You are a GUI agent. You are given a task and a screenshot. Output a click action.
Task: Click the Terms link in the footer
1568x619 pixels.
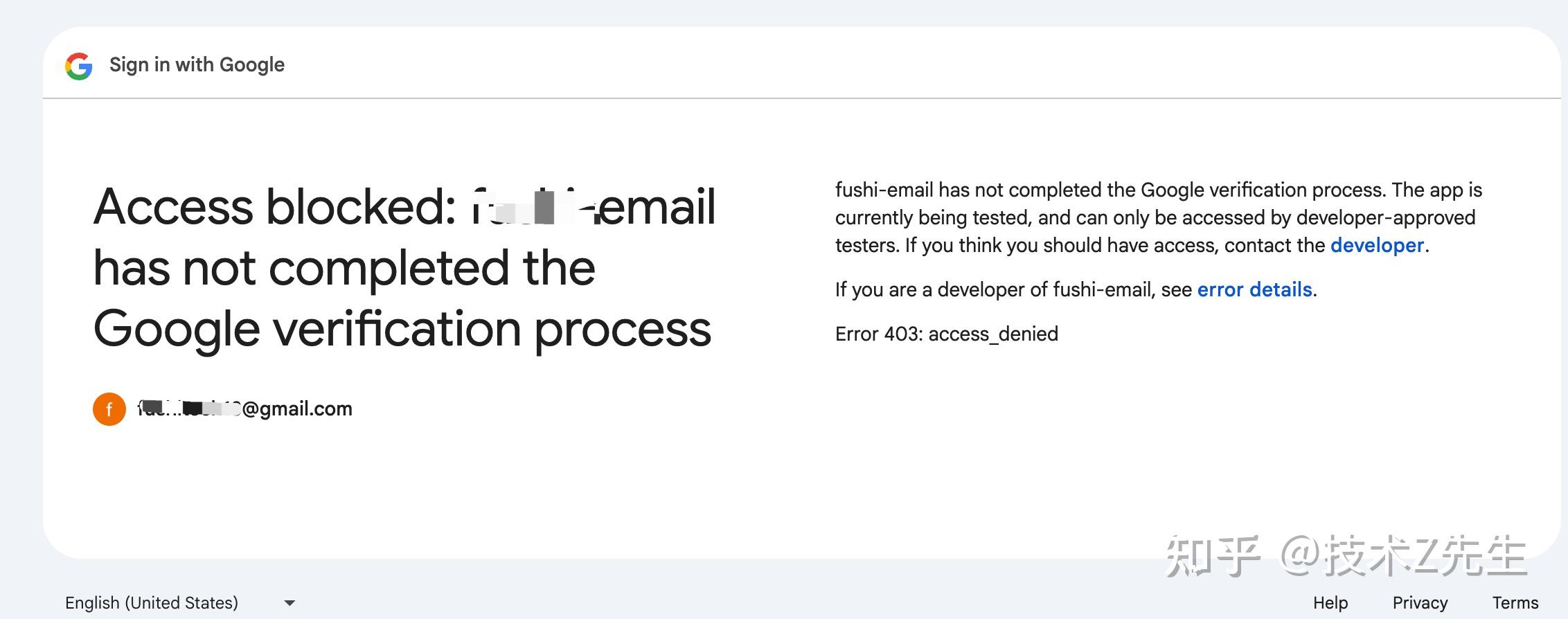point(1517,602)
